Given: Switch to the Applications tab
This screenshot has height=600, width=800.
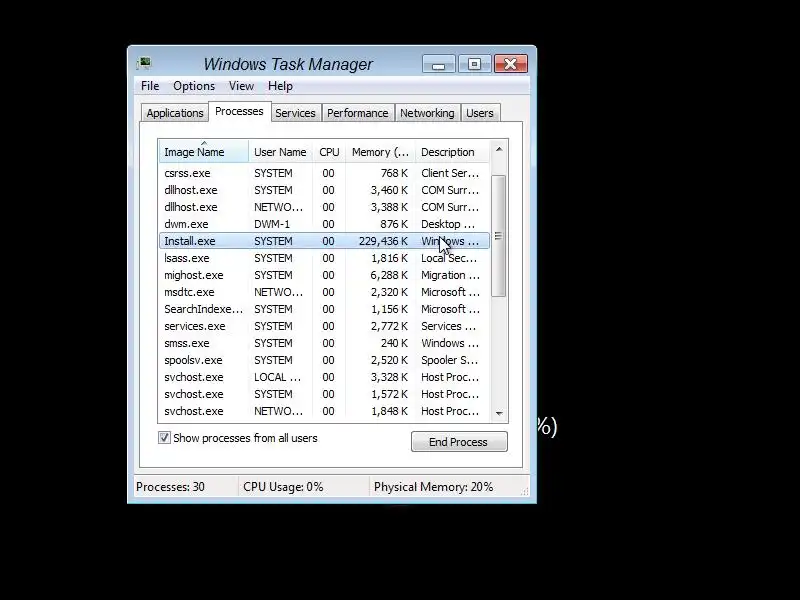Looking at the screenshot, I should pos(174,113).
